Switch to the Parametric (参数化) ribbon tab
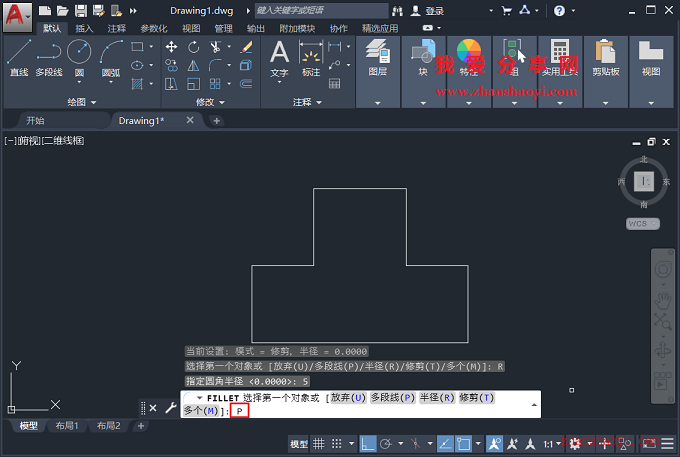Image resolution: width=680 pixels, height=457 pixels. (154, 29)
